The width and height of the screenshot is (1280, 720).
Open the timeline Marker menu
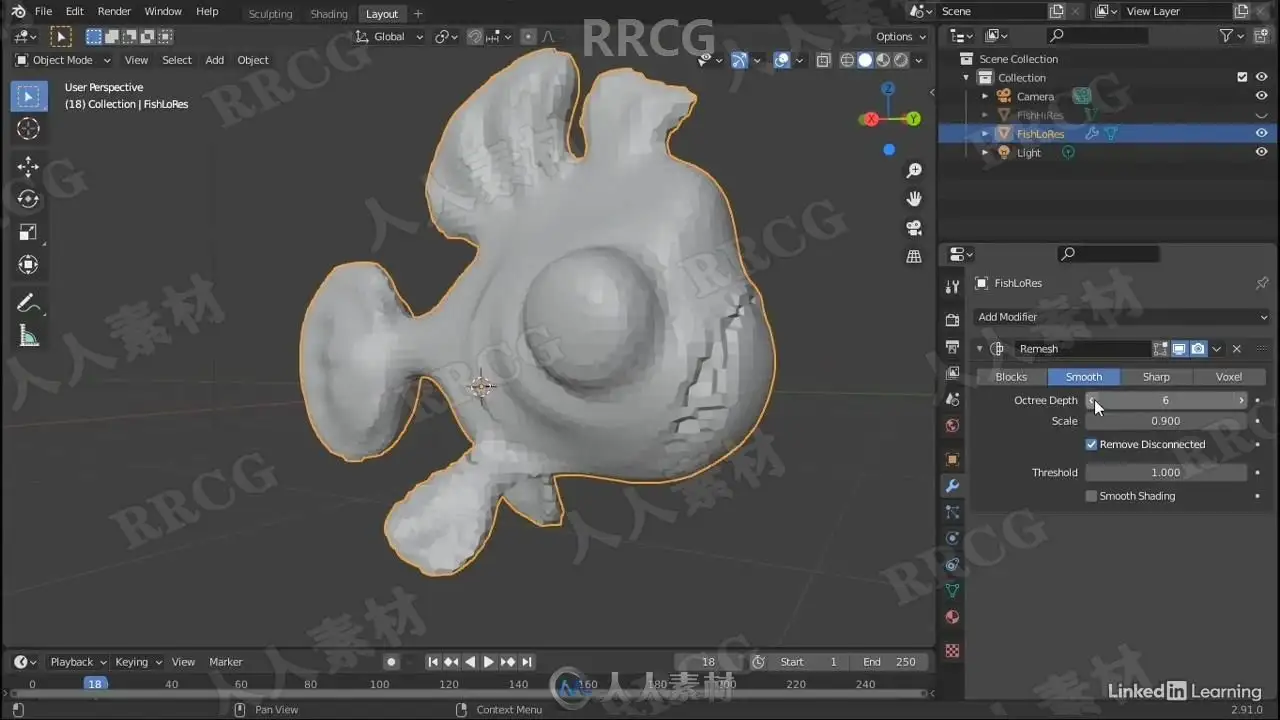226,662
